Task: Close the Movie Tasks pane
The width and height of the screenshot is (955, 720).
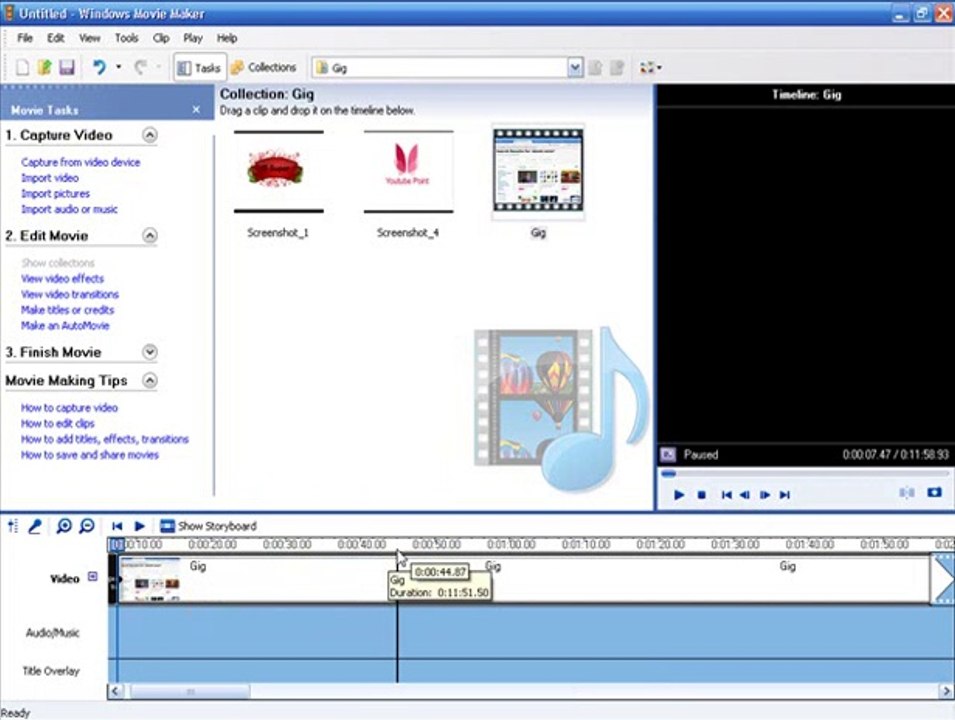Action: (x=196, y=110)
